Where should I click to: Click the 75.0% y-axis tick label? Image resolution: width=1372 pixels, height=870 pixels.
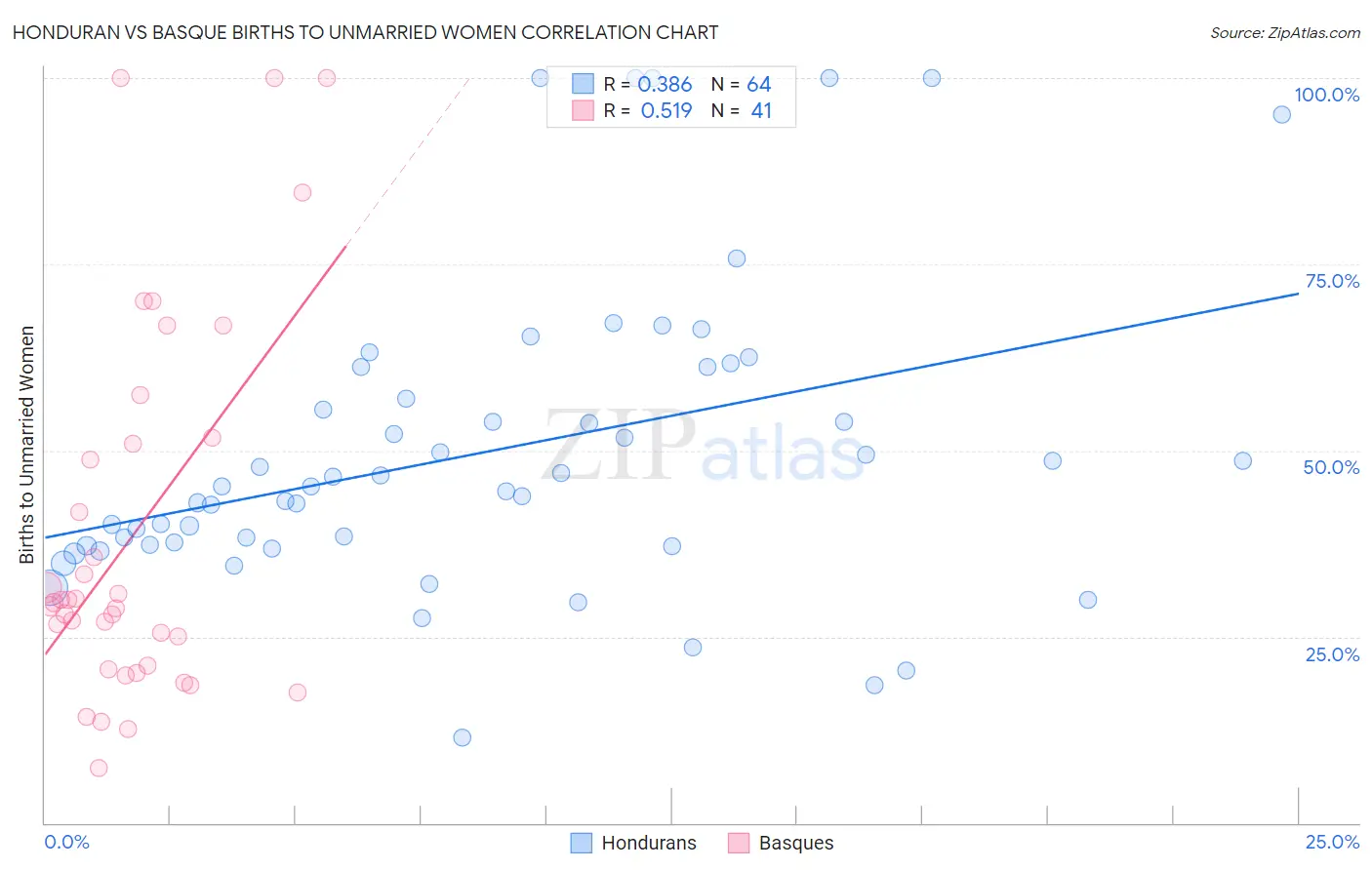coord(1332,281)
